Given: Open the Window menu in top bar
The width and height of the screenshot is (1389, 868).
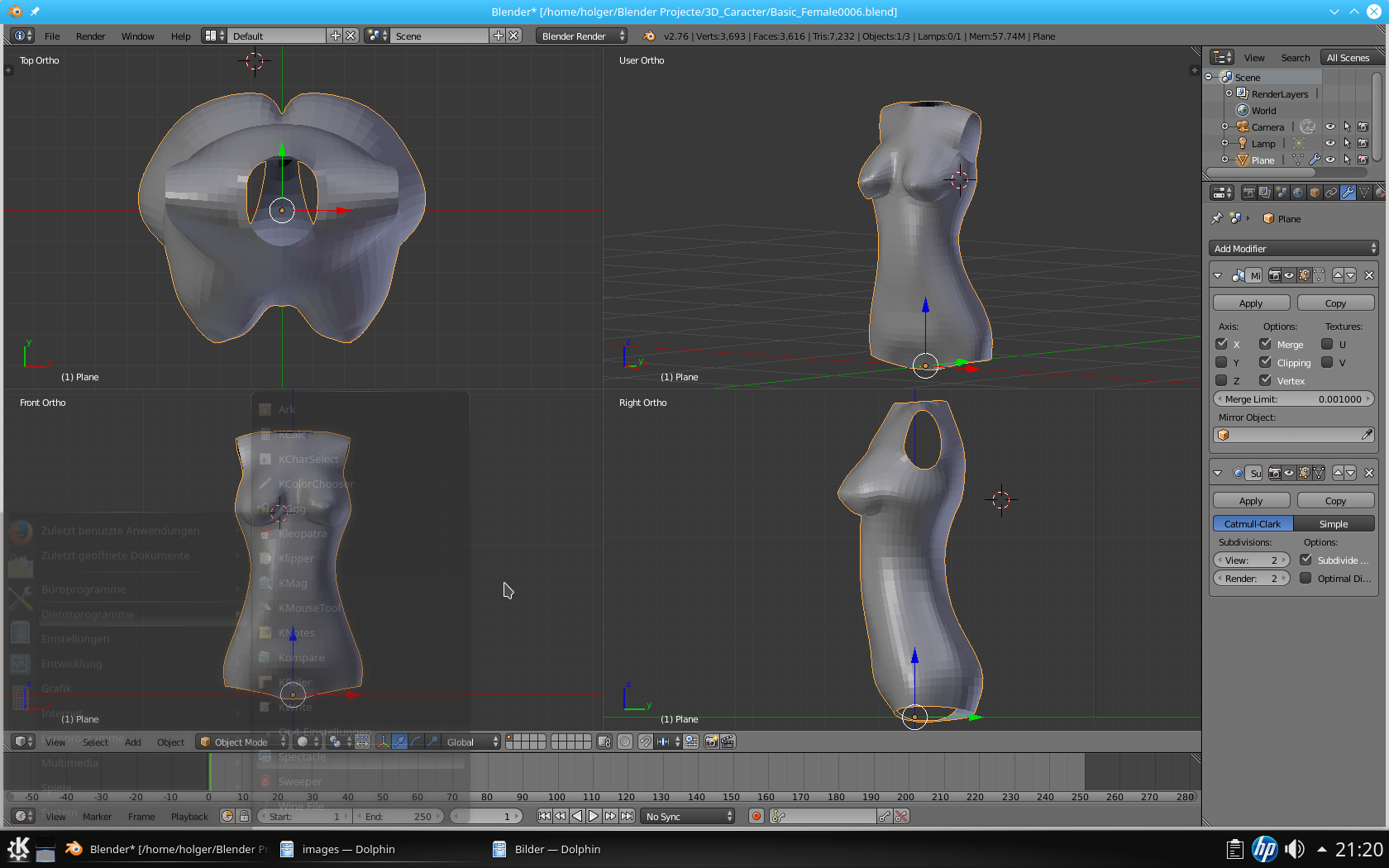Looking at the screenshot, I should point(137,36).
